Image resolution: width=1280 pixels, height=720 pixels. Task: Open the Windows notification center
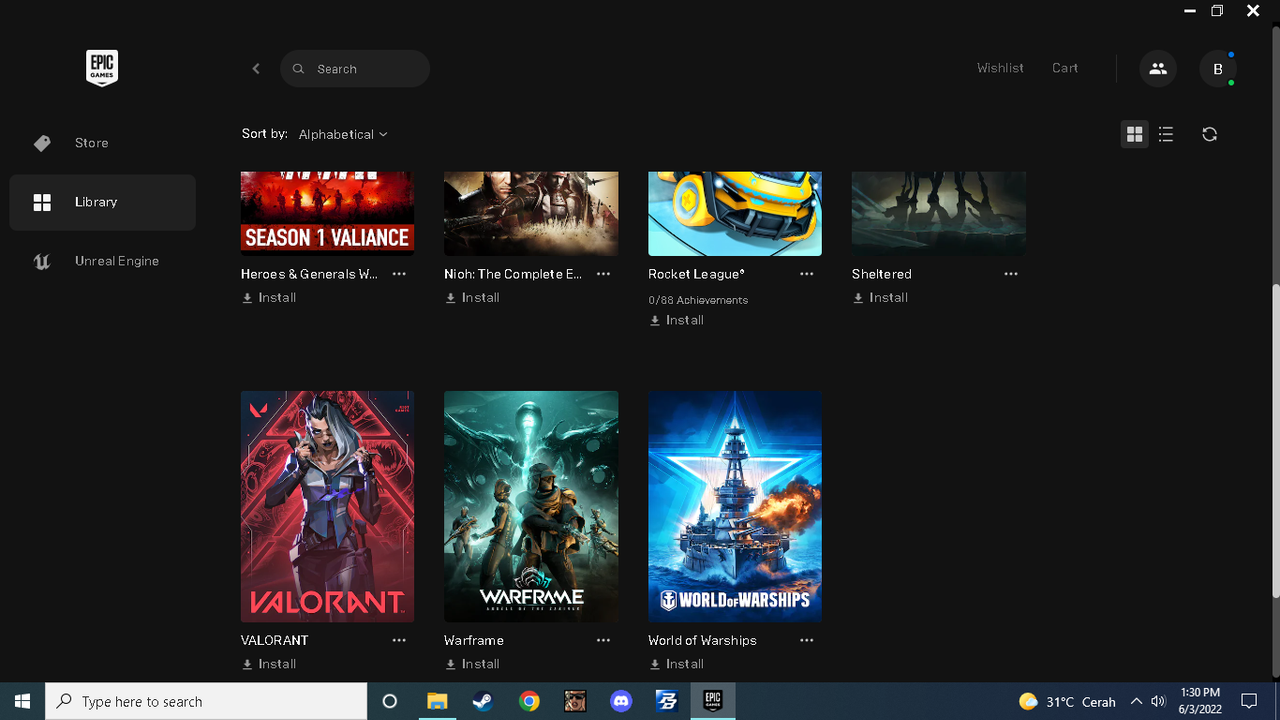click(x=1249, y=701)
